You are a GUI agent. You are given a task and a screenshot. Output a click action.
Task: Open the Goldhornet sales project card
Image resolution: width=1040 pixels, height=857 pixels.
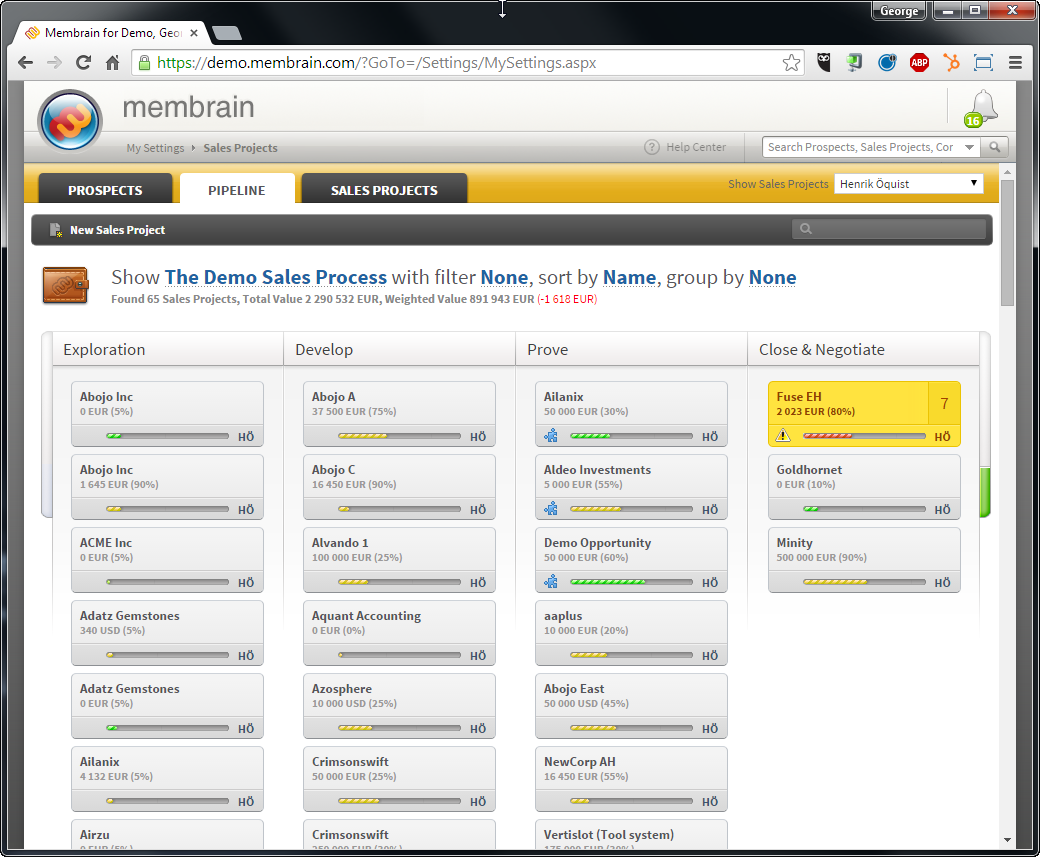click(x=864, y=487)
